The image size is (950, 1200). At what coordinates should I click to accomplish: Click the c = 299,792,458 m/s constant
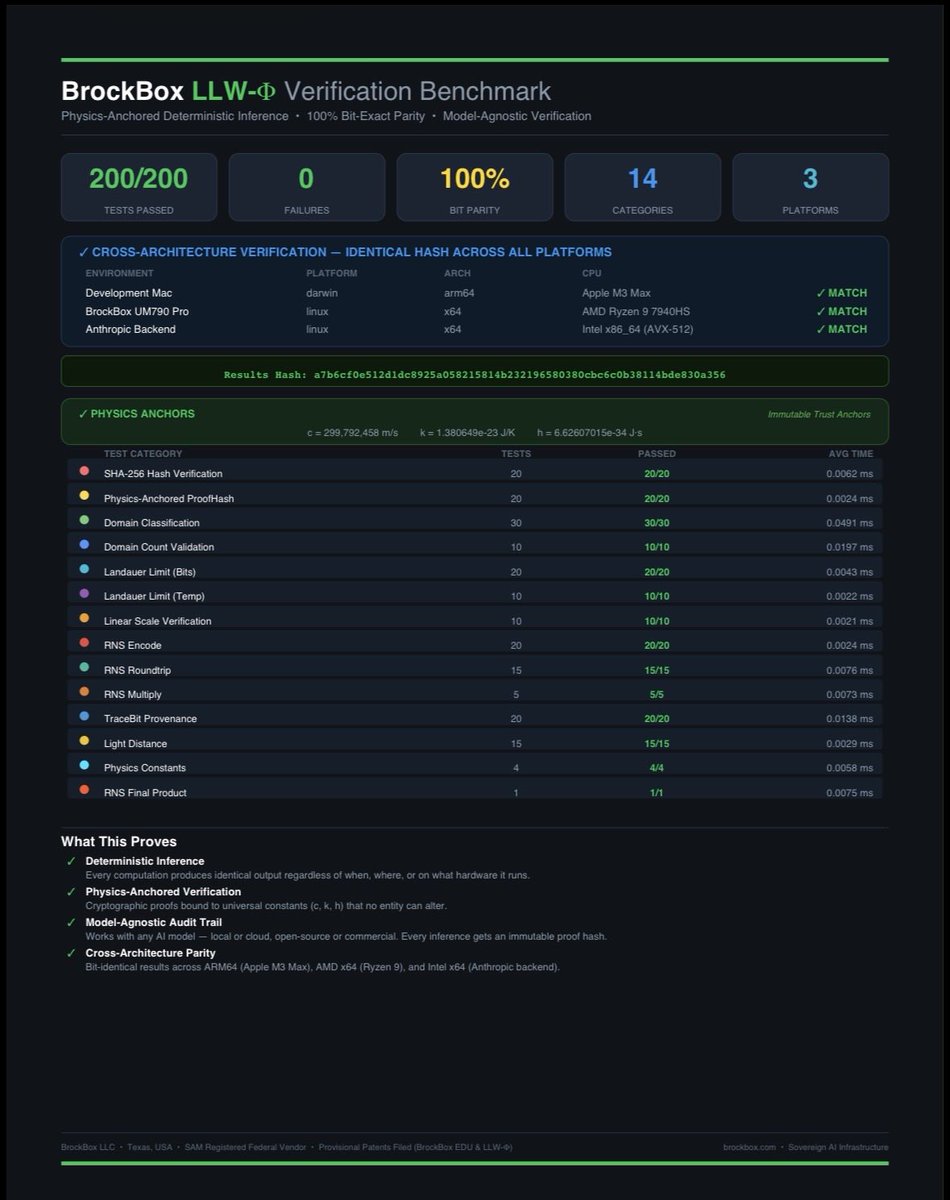(353, 432)
